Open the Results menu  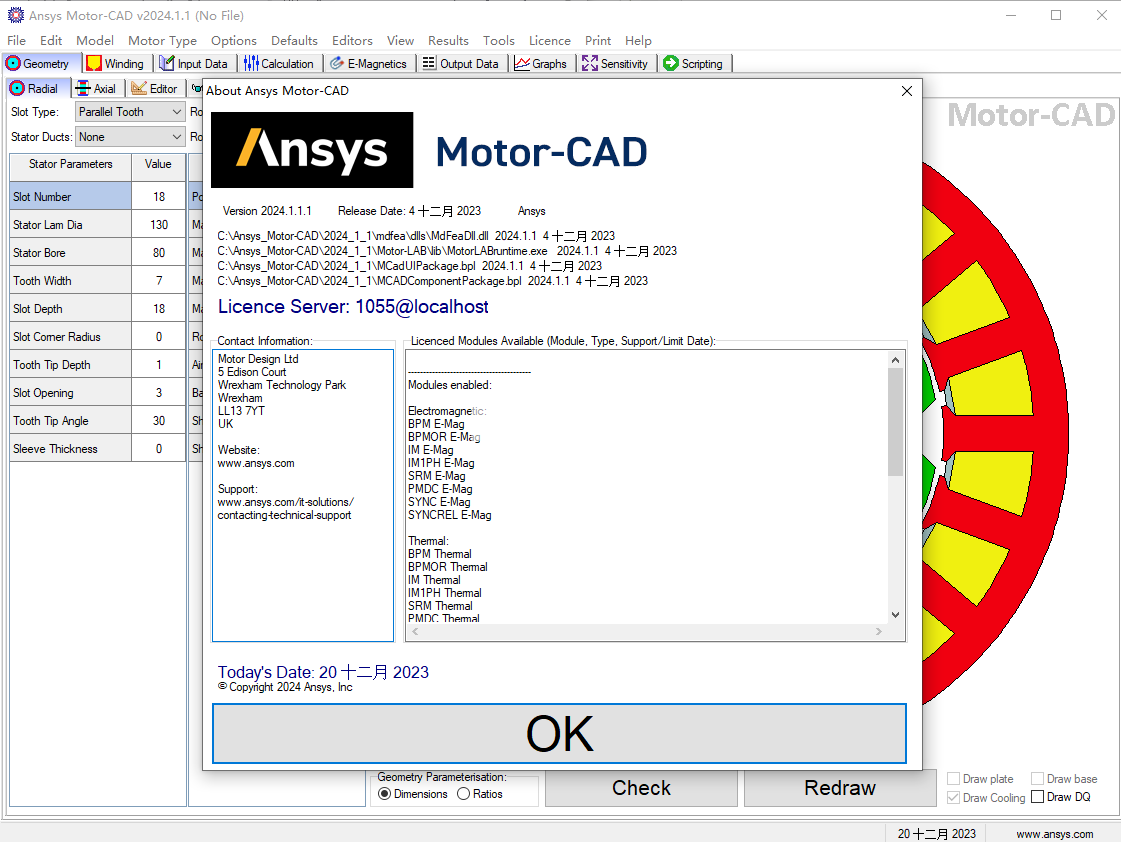coord(448,41)
